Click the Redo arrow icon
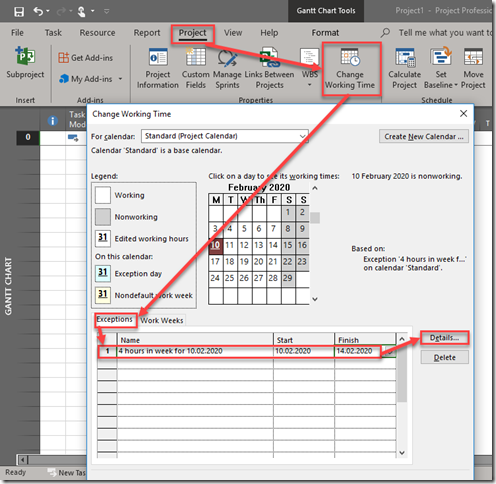Viewport: 496px width, 484px height. tap(61, 11)
